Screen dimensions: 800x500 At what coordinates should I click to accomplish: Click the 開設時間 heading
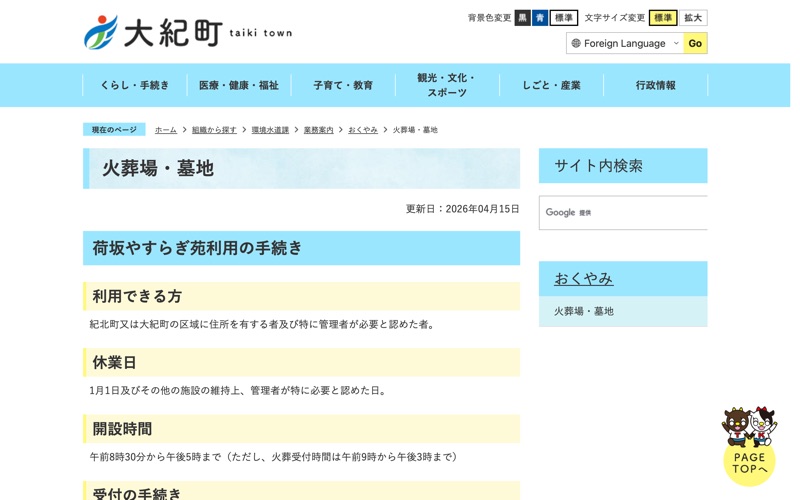coord(302,429)
